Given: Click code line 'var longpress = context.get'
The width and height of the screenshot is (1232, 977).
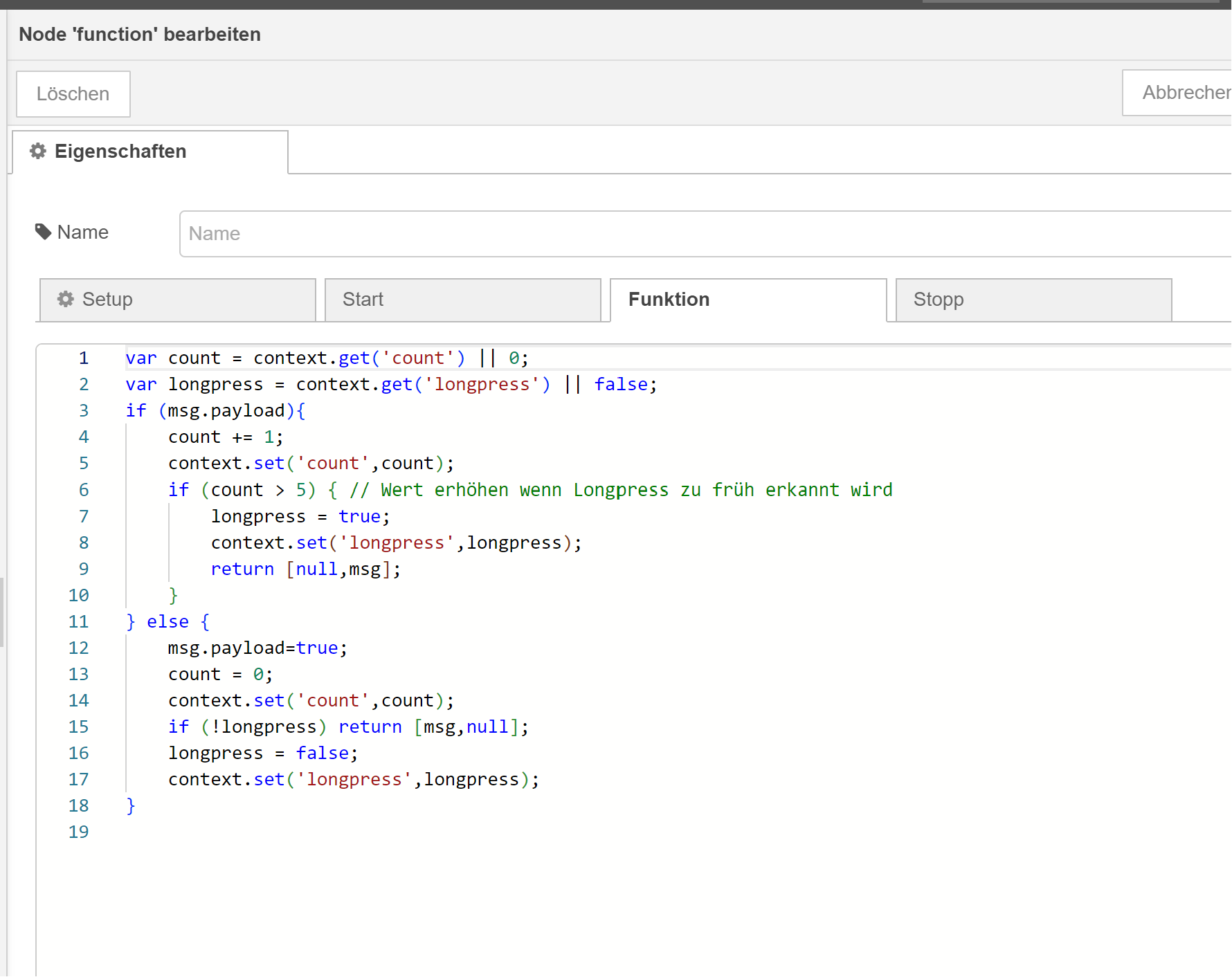Looking at the screenshot, I should 391,385.
